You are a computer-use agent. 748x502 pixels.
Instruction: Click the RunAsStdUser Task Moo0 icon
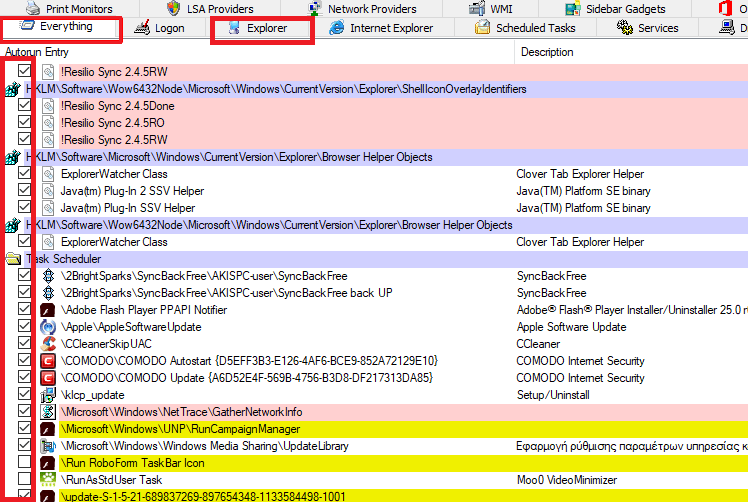tap(48, 479)
